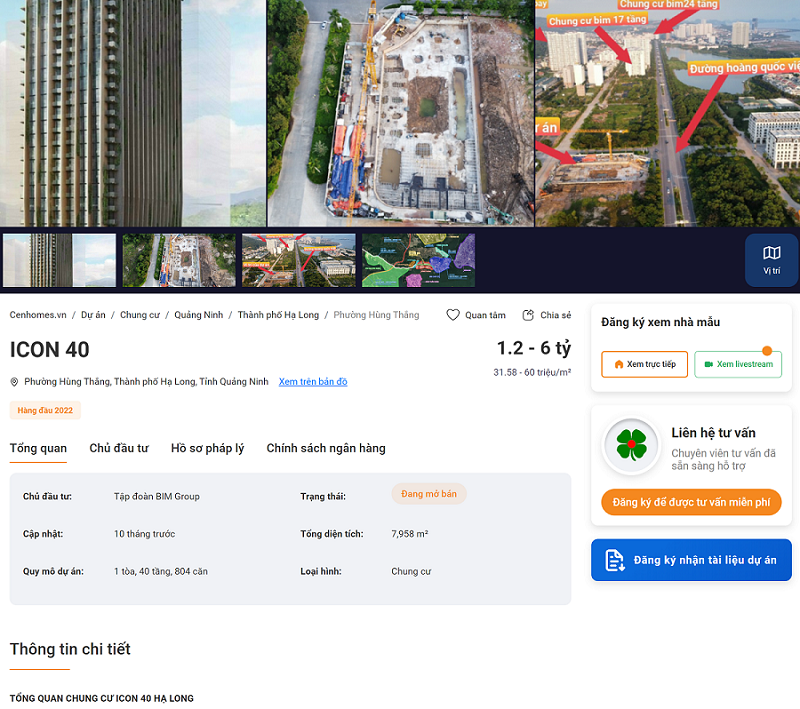Open the Chung cư breadcrumb
The width and height of the screenshot is (800, 709).
click(x=140, y=315)
